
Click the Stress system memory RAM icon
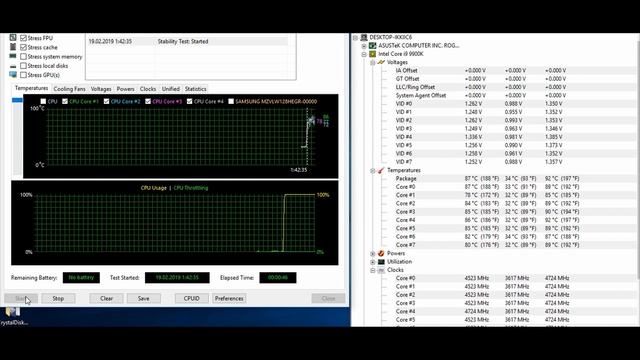pyautogui.click(x=13, y=56)
